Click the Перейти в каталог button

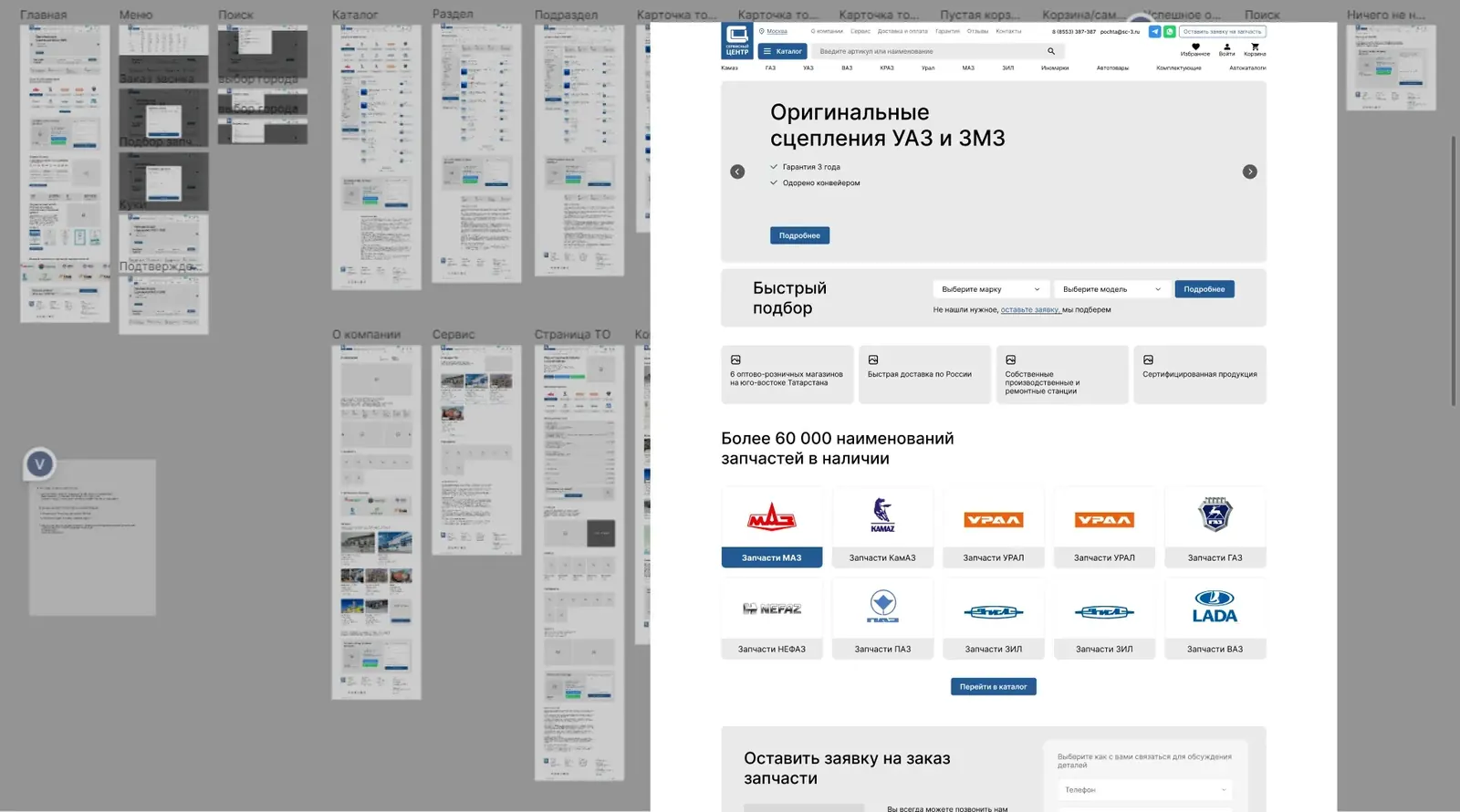pyautogui.click(x=994, y=687)
